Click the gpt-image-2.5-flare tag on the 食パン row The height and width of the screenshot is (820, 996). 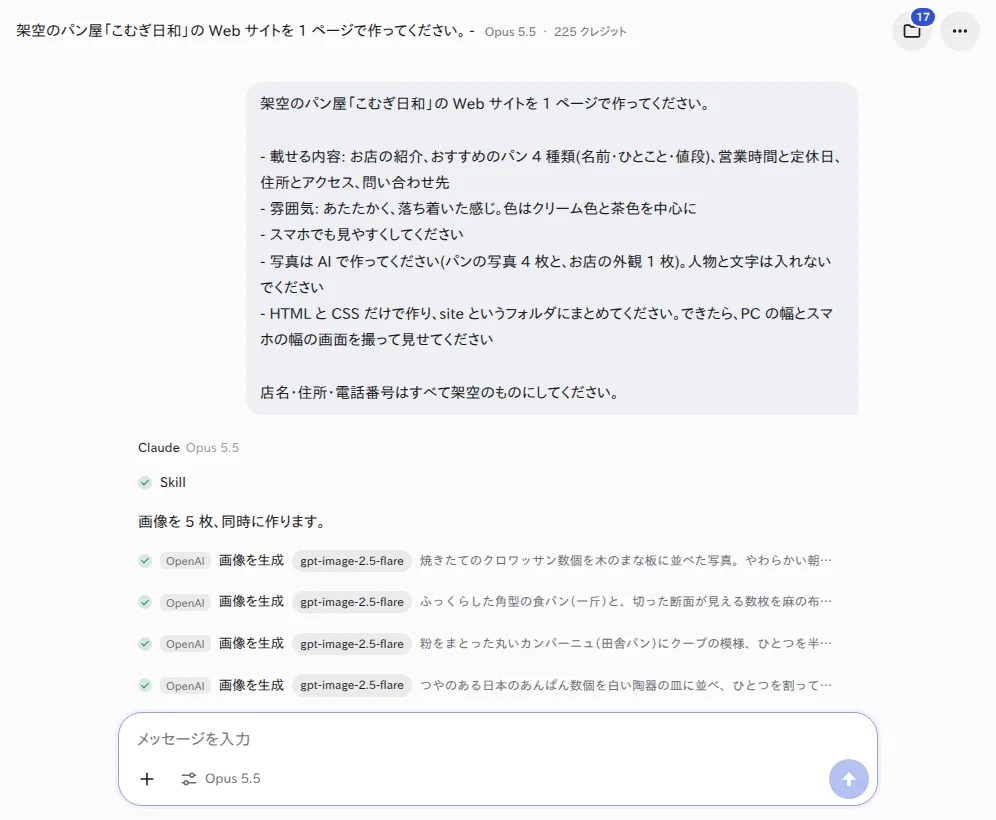(x=352, y=602)
